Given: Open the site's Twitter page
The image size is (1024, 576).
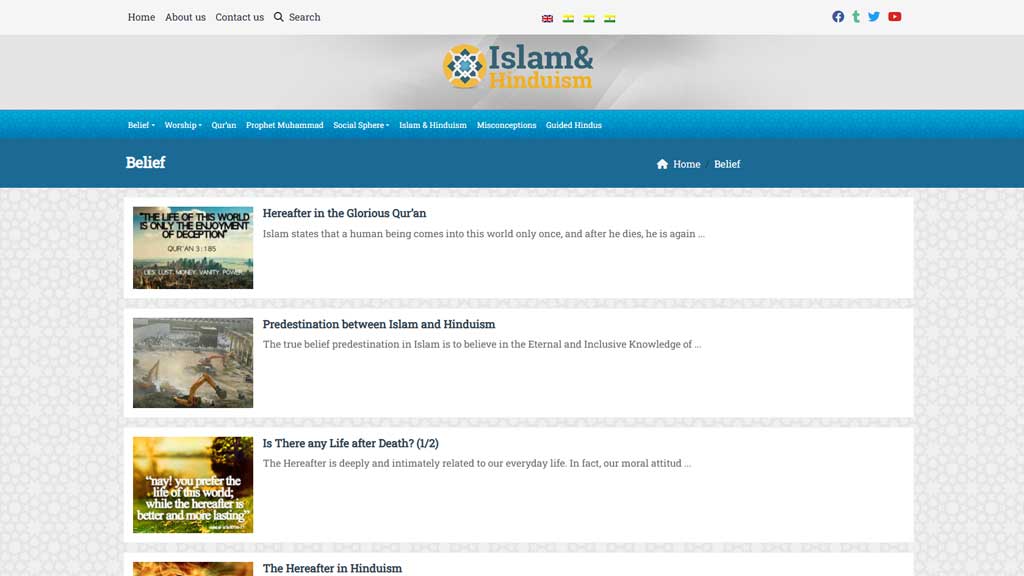Looking at the screenshot, I should [x=874, y=16].
